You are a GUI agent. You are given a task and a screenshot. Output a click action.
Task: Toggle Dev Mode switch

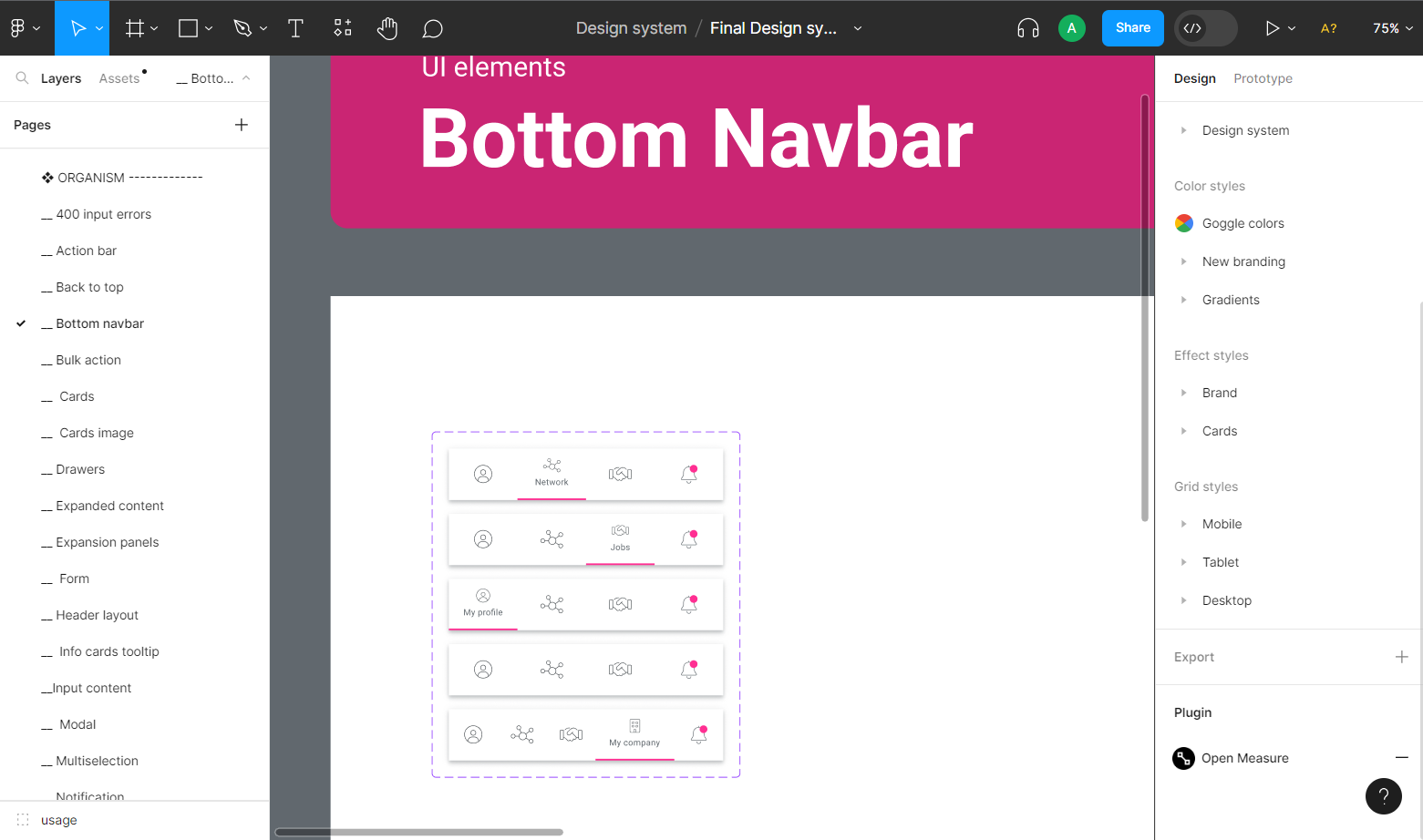pos(1206,28)
